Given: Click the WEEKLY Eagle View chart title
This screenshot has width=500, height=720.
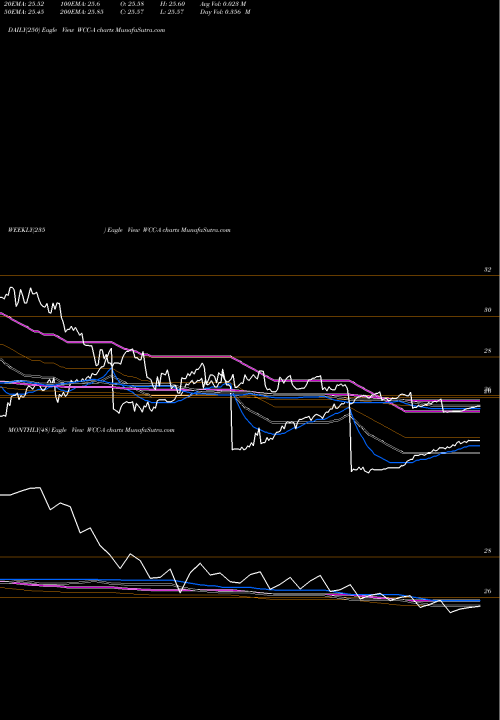Looking at the screenshot, I should point(119,230).
